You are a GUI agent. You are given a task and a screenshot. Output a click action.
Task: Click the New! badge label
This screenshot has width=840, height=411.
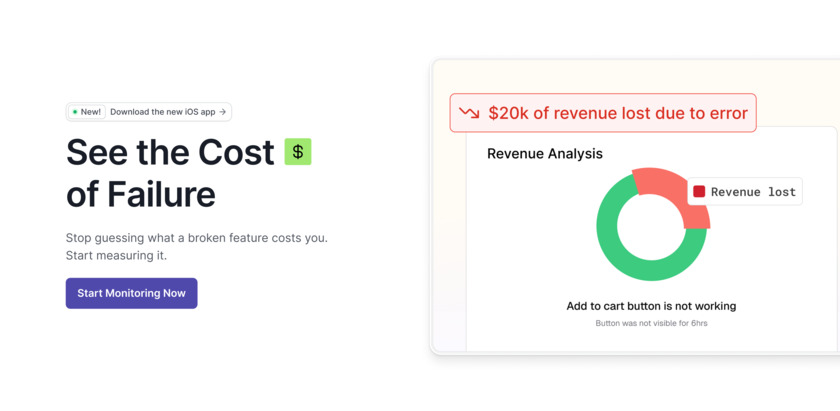pyautogui.click(x=87, y=112)
